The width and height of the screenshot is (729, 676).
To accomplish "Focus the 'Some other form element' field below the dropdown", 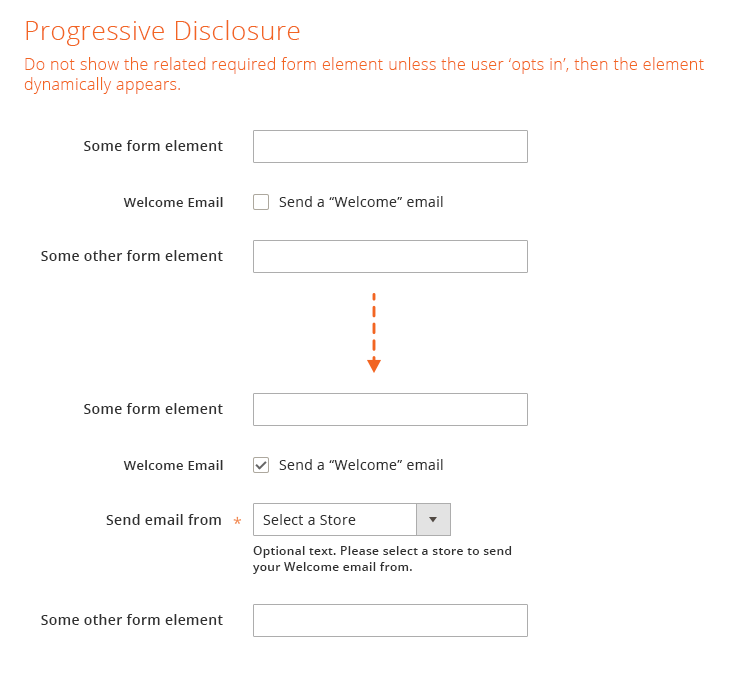I will 390,620.
